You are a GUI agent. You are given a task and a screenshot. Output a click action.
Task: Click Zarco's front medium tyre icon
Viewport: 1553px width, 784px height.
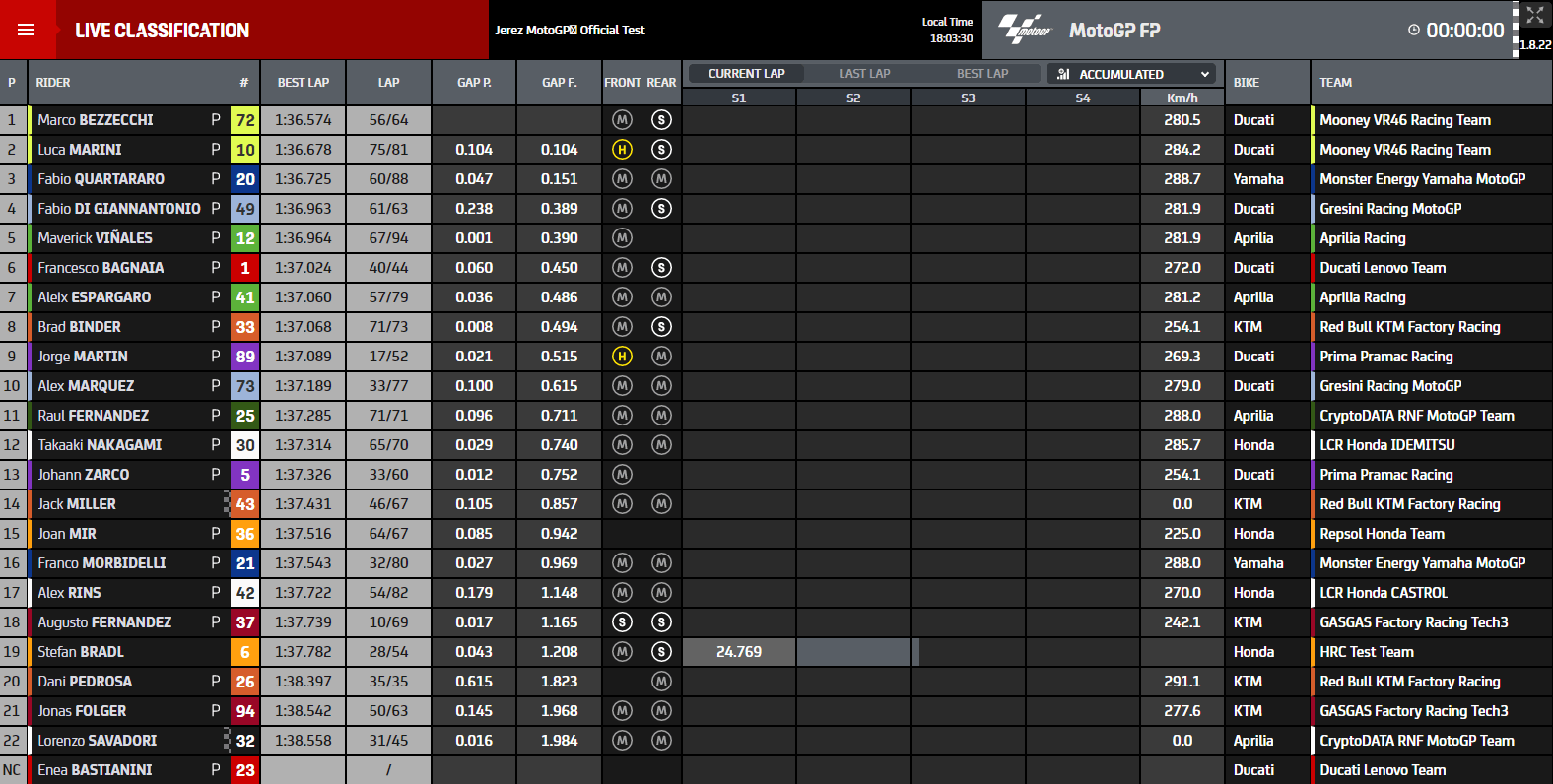[x=622, y=475]
